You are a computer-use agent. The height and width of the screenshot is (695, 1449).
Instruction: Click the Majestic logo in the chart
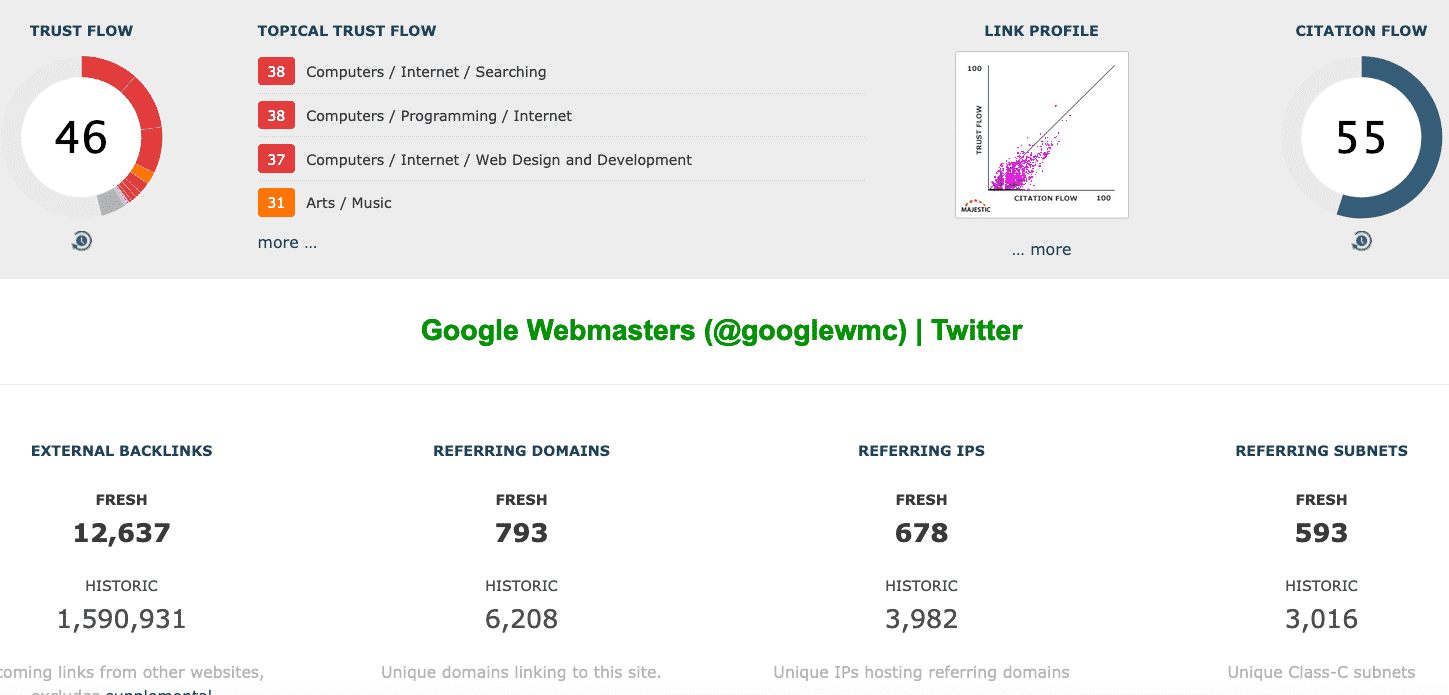[x=976, y=206]
